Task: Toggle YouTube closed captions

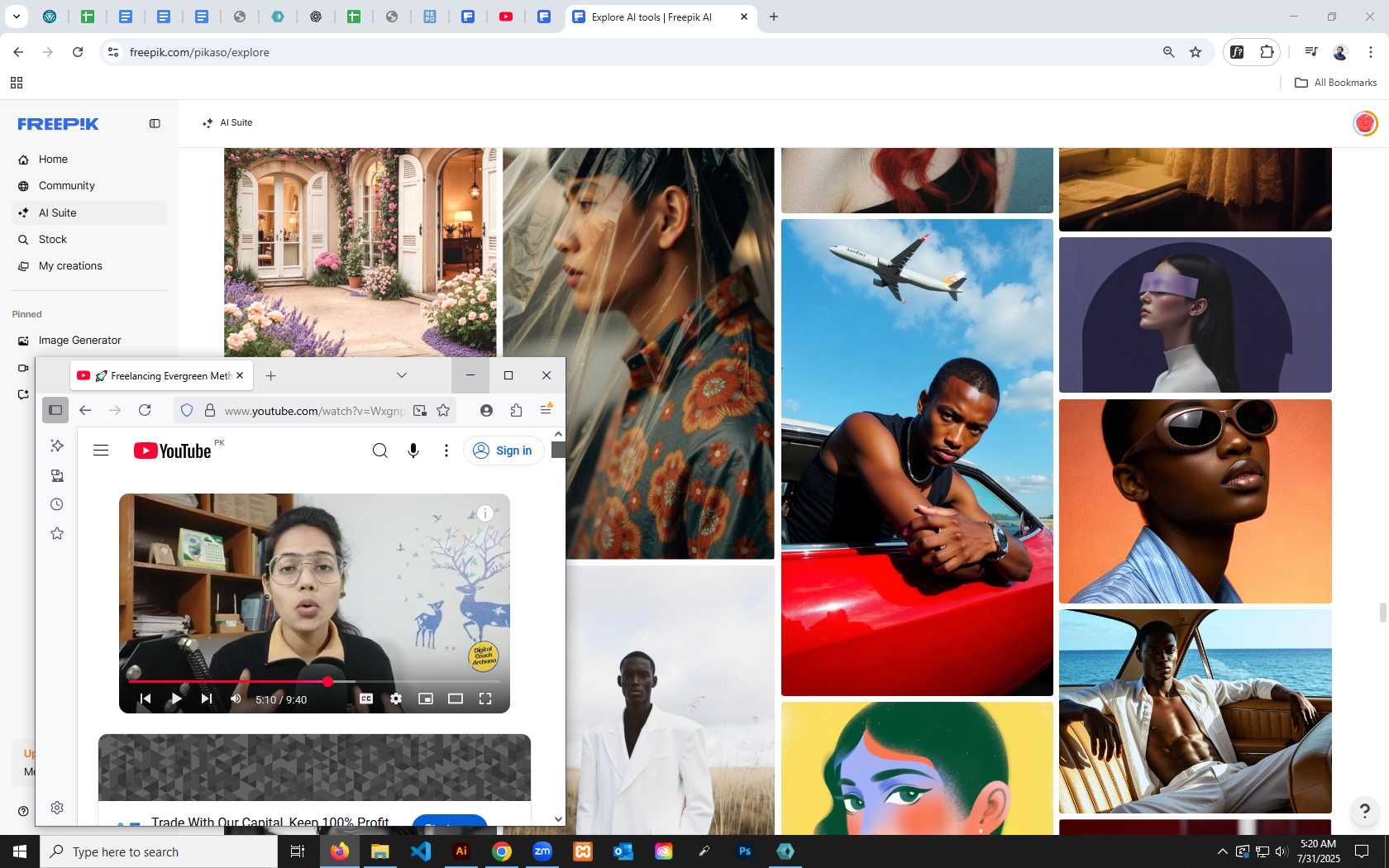Action: tap(366, 699)
